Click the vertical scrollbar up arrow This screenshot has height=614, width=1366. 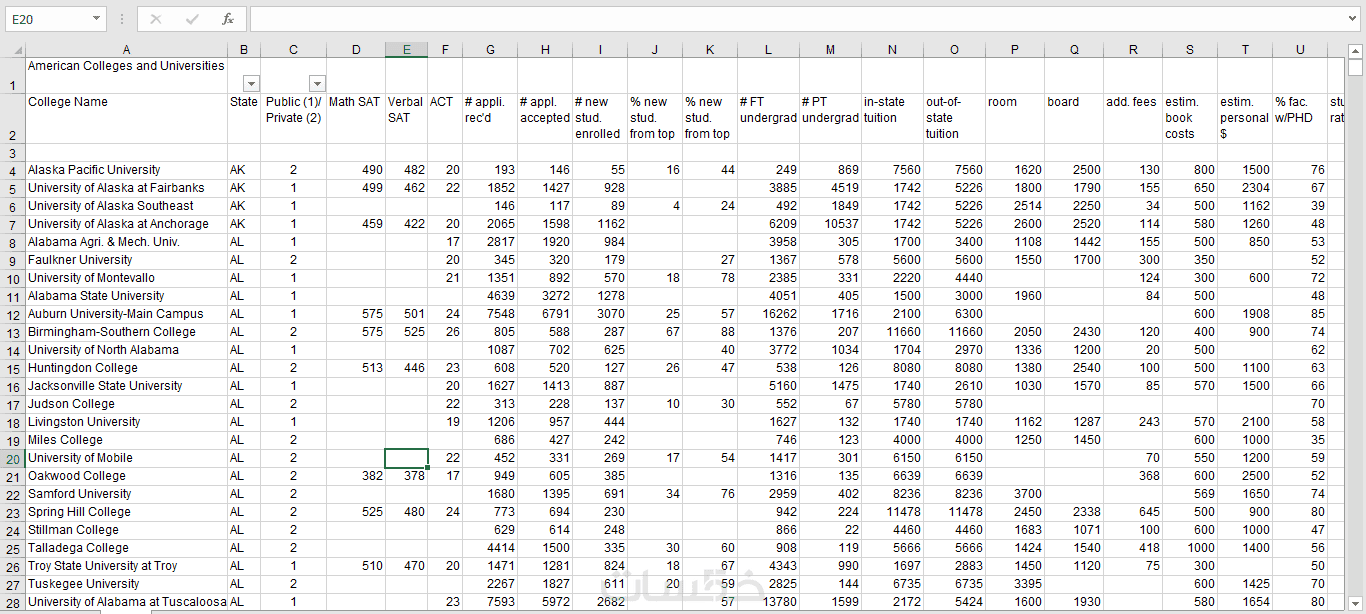click(1355, 50)
